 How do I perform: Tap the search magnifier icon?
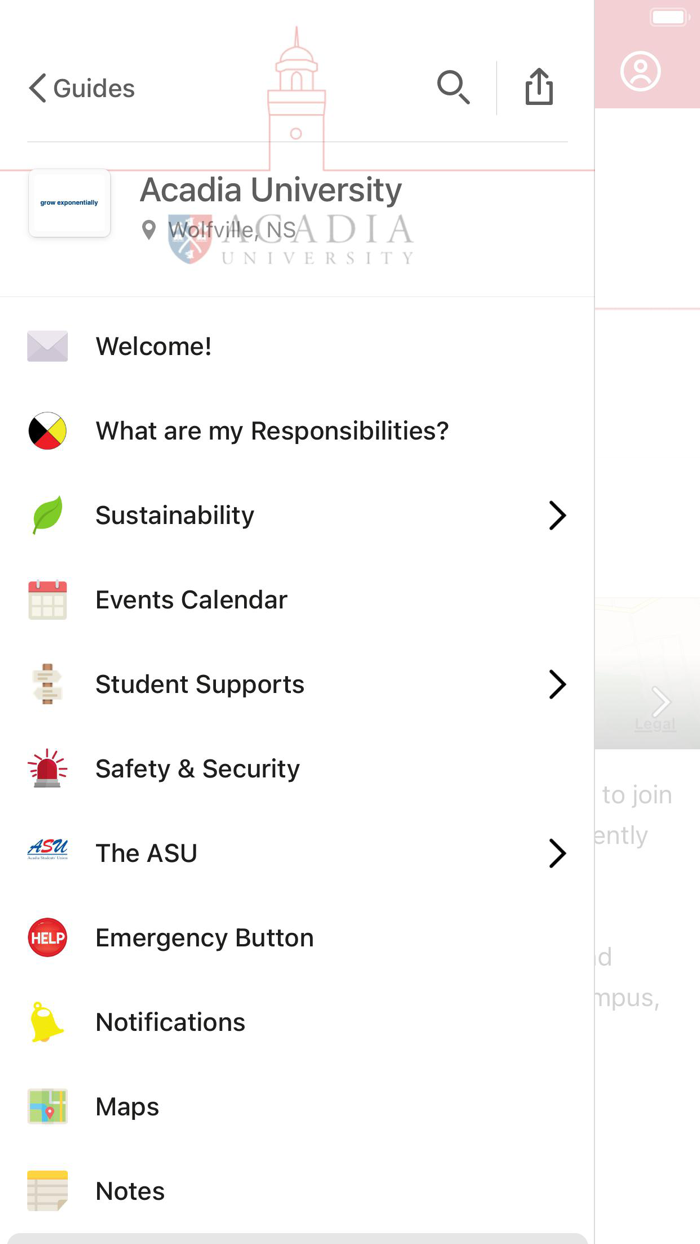pyautogui.click(x=453, y=87)
